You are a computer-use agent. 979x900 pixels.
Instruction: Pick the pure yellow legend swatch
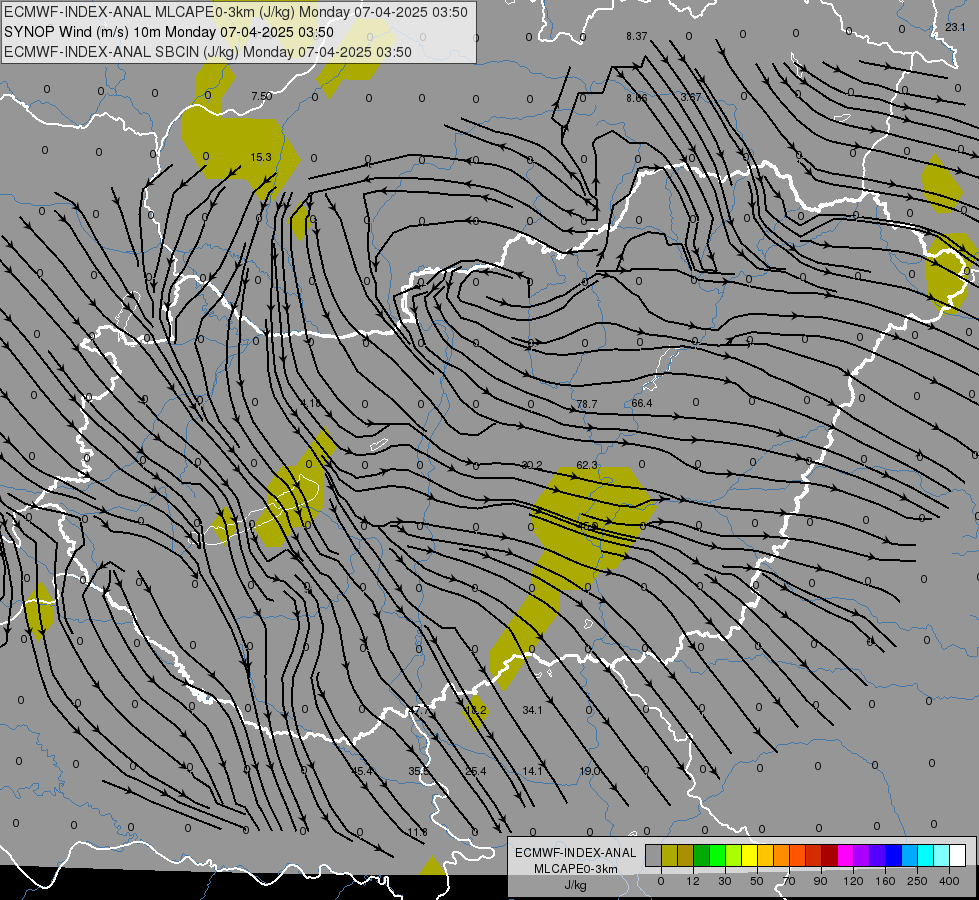click(x=750, y=855)
